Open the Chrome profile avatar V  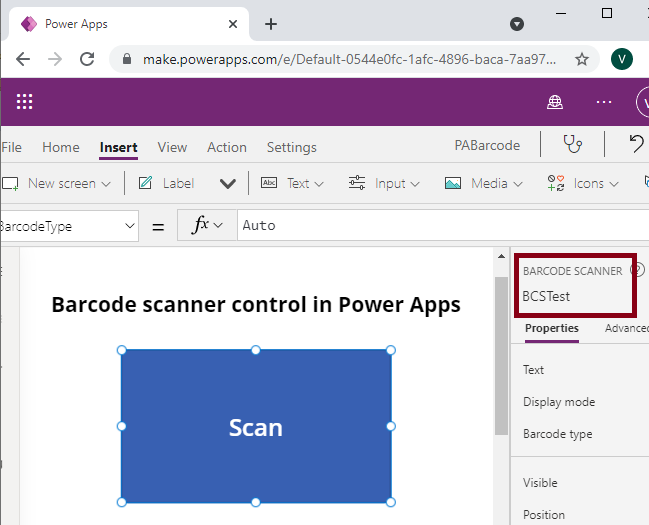622,59
